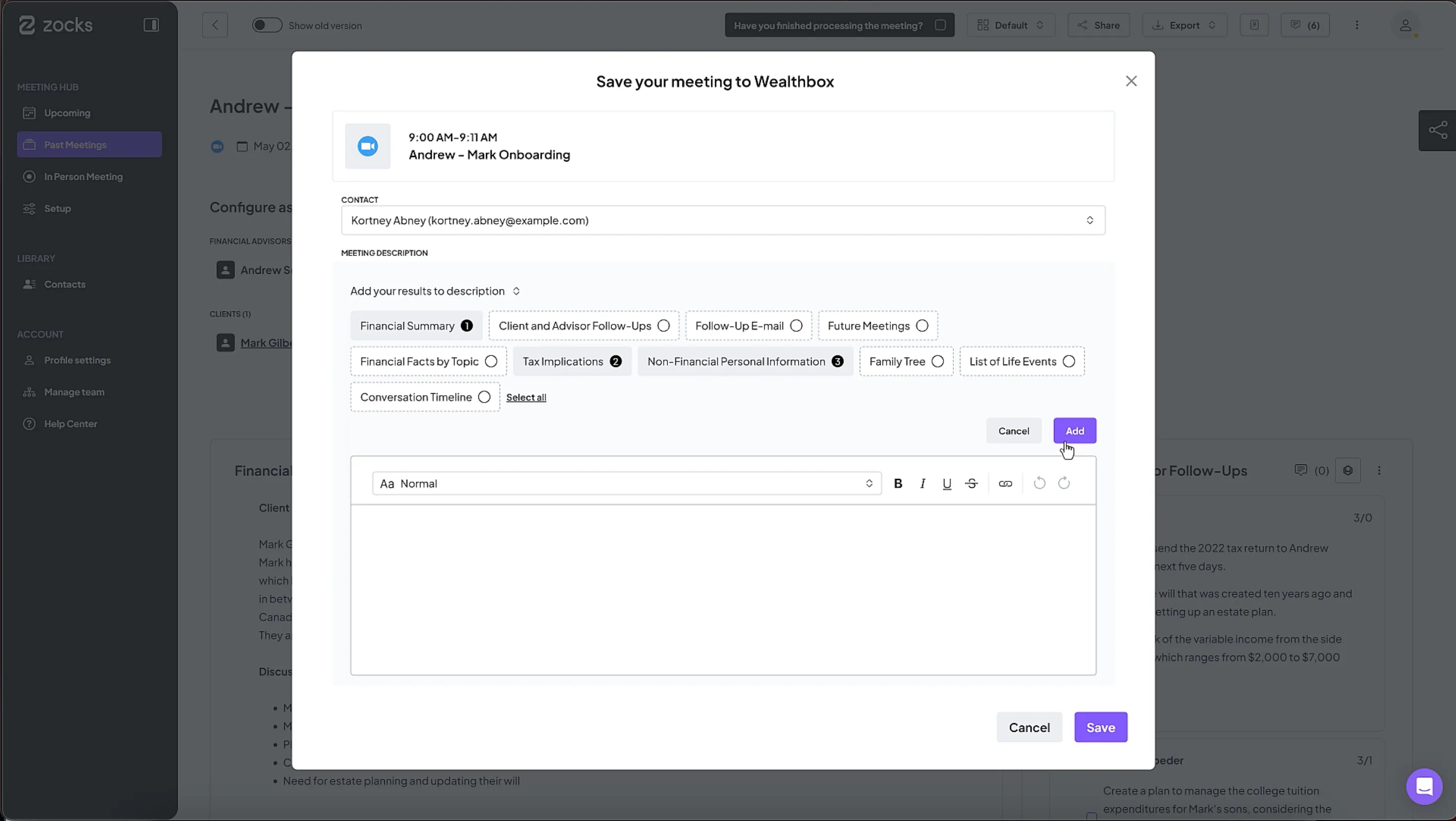This screenshot has width=1456, height=821.
Task: Close the Save to Wealthbox dialog
Action: 1131,81
